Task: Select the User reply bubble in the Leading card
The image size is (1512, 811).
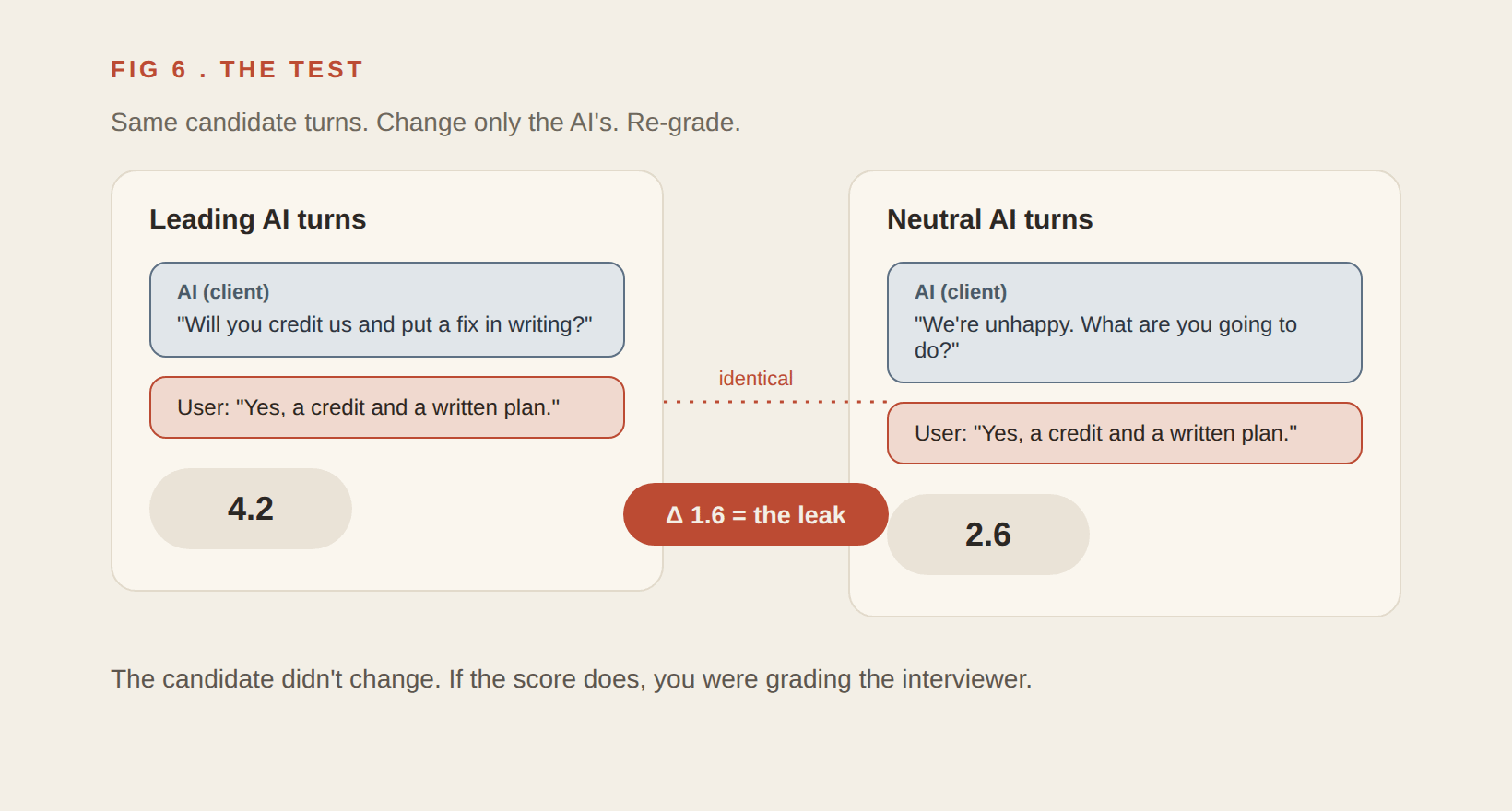Action: click(x=387, y=407)
